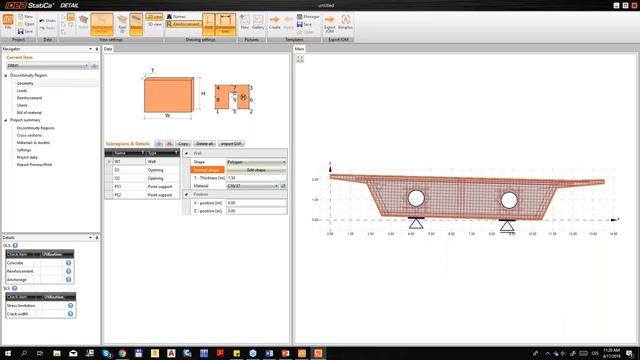Screen dimensions: 640x360
Task: Select Loads in the navigator
Action: coord(22,91)
